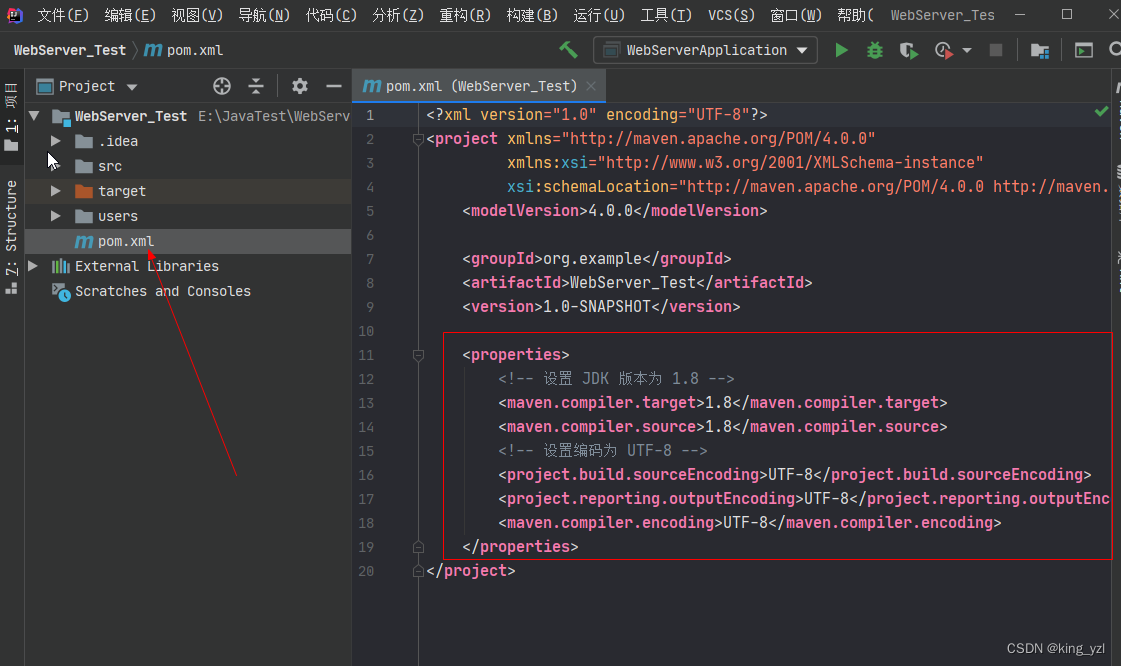Open the 构建(B) menu
Image resolution: width=1121 pixels, height=666 pixels.
tap(532, 15)
